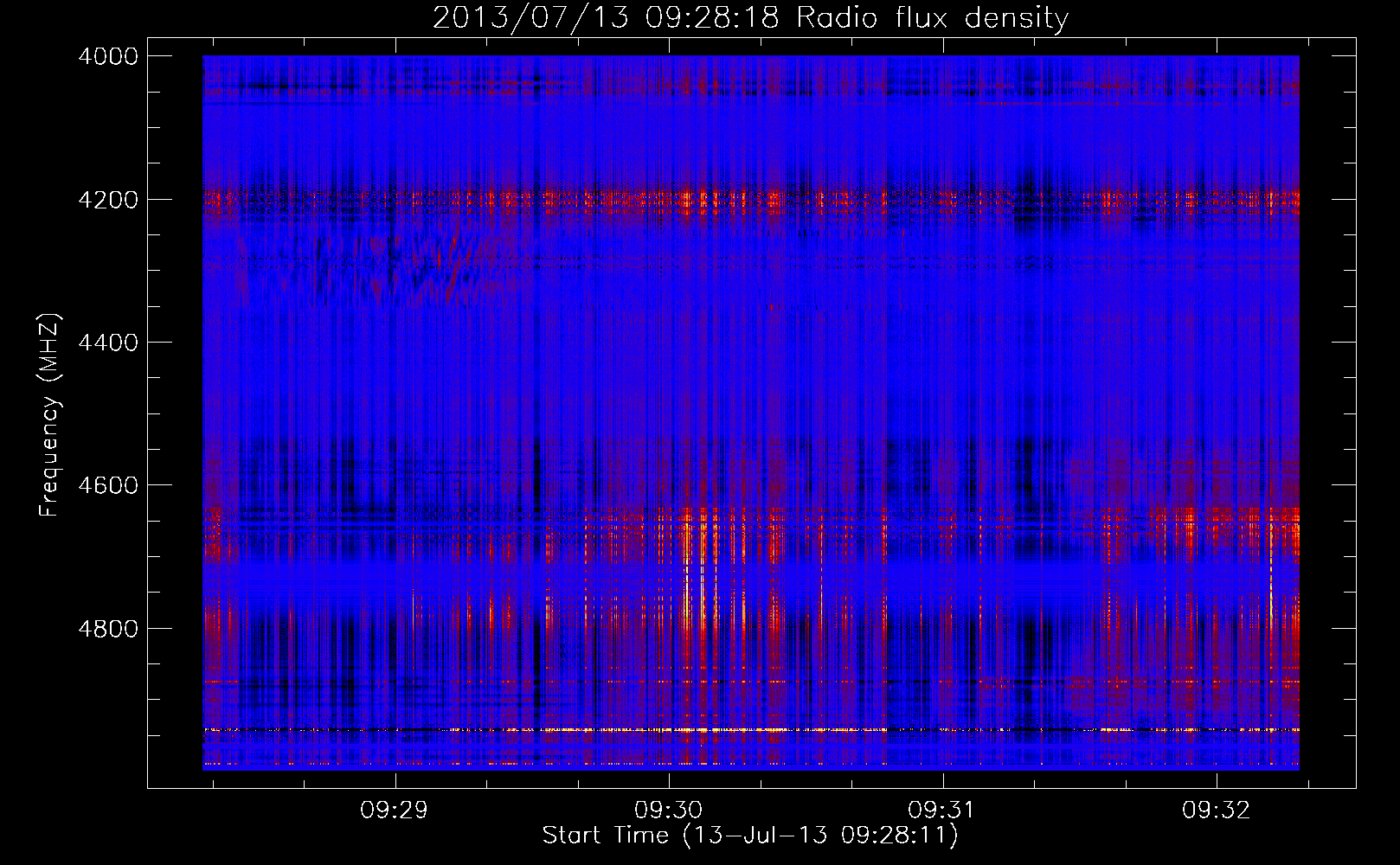Click the 4800 frequency axis label
1400x865 pixels.
pyautogui.click(x=108, y=628)
